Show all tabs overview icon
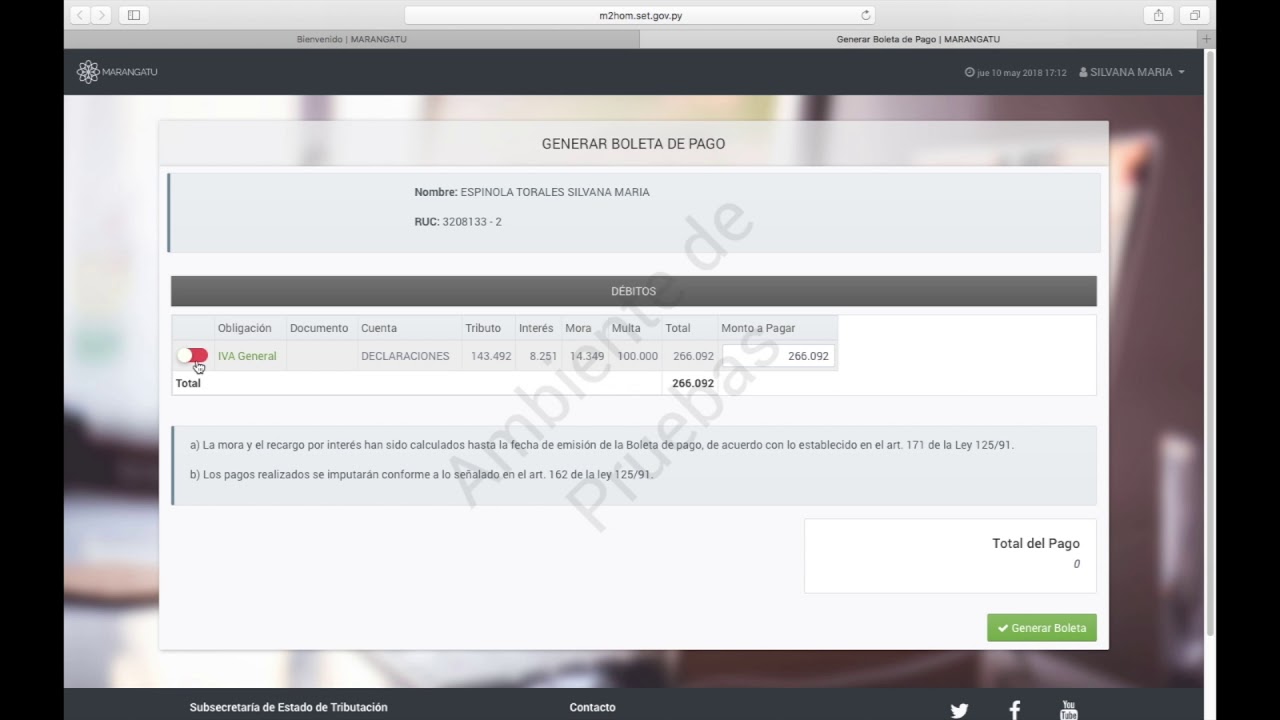Viewport: 1280px width, 720px height. click(1194, 15)
